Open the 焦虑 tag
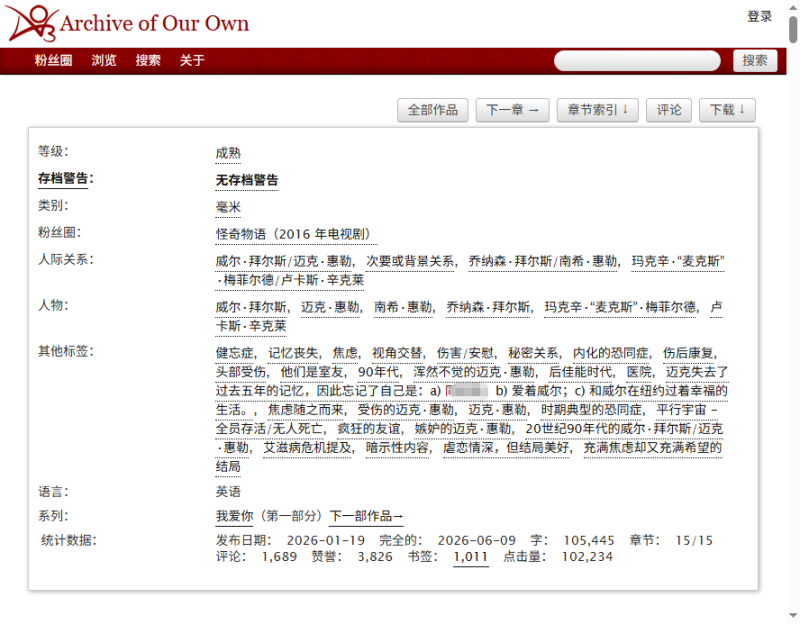 (x=345, y=353)
